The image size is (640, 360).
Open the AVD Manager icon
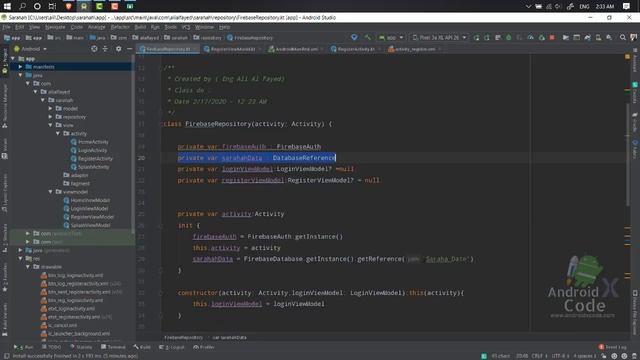[x=598, y=38]
